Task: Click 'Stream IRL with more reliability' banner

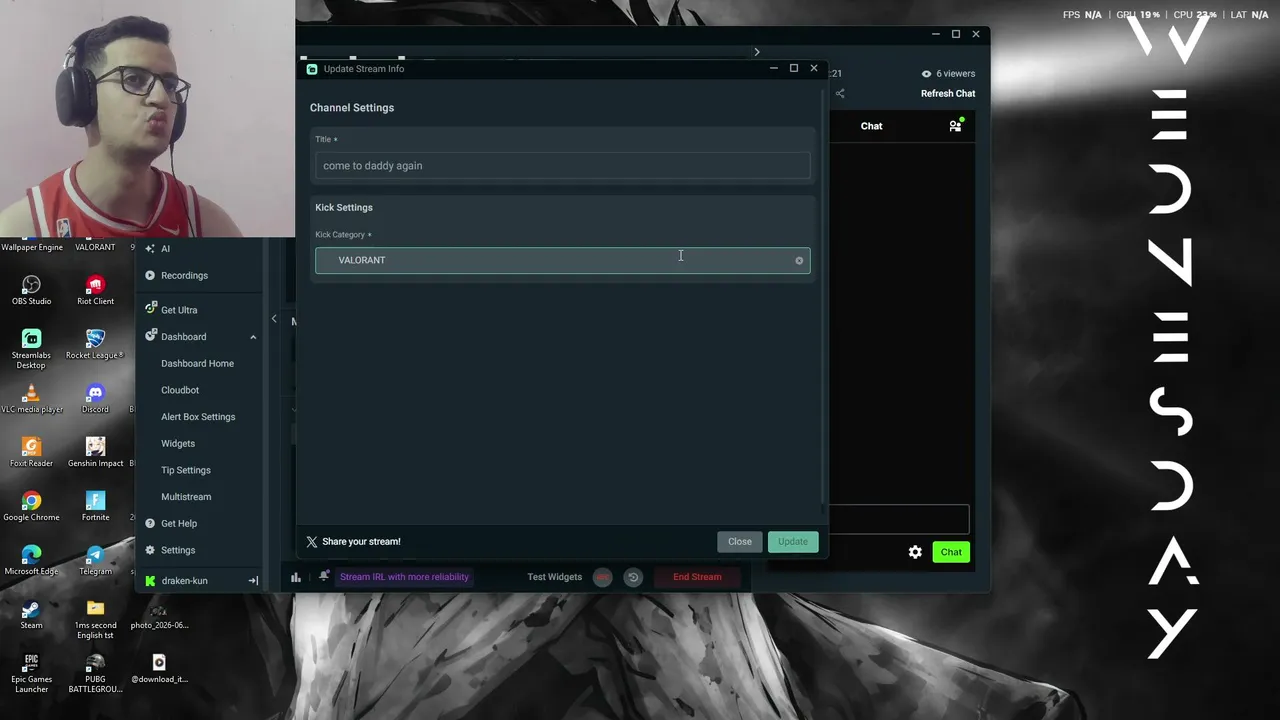Action: click(404, 577)
